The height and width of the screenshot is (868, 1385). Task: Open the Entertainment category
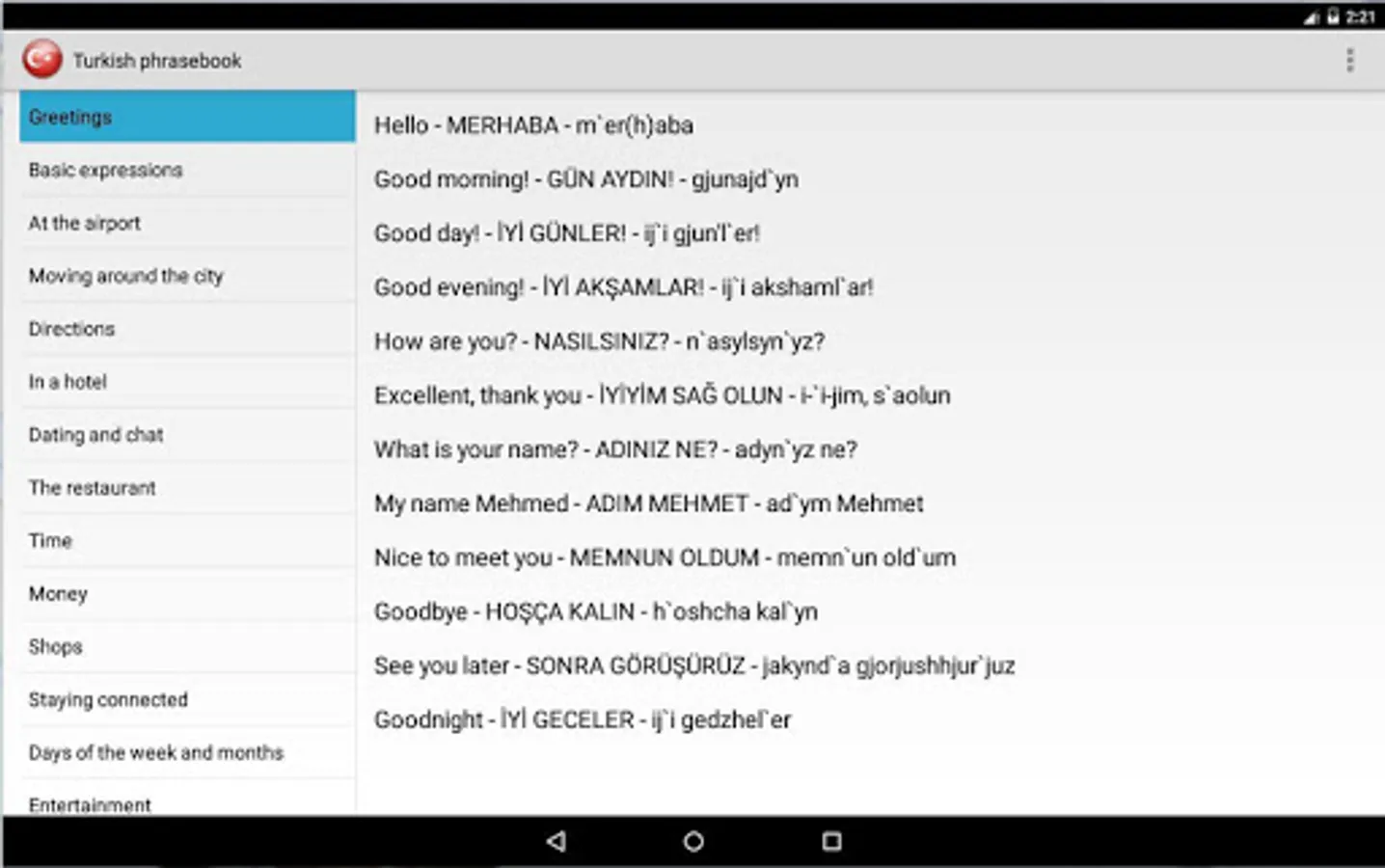tap(187, 800)
